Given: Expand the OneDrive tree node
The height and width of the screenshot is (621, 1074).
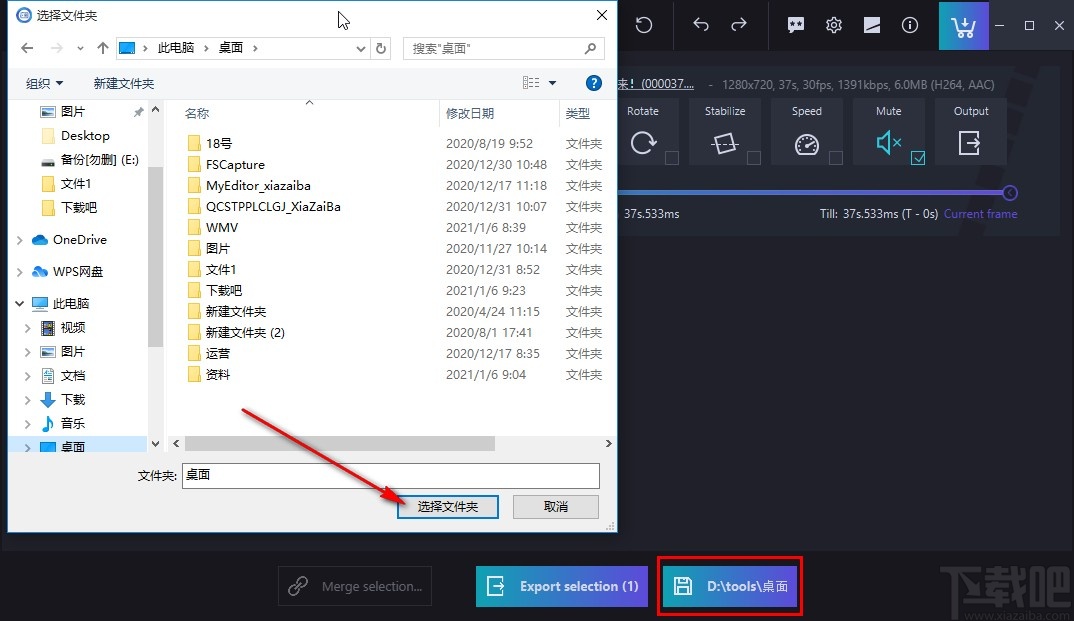Looking at the screenshot, I should click(18, 239).
